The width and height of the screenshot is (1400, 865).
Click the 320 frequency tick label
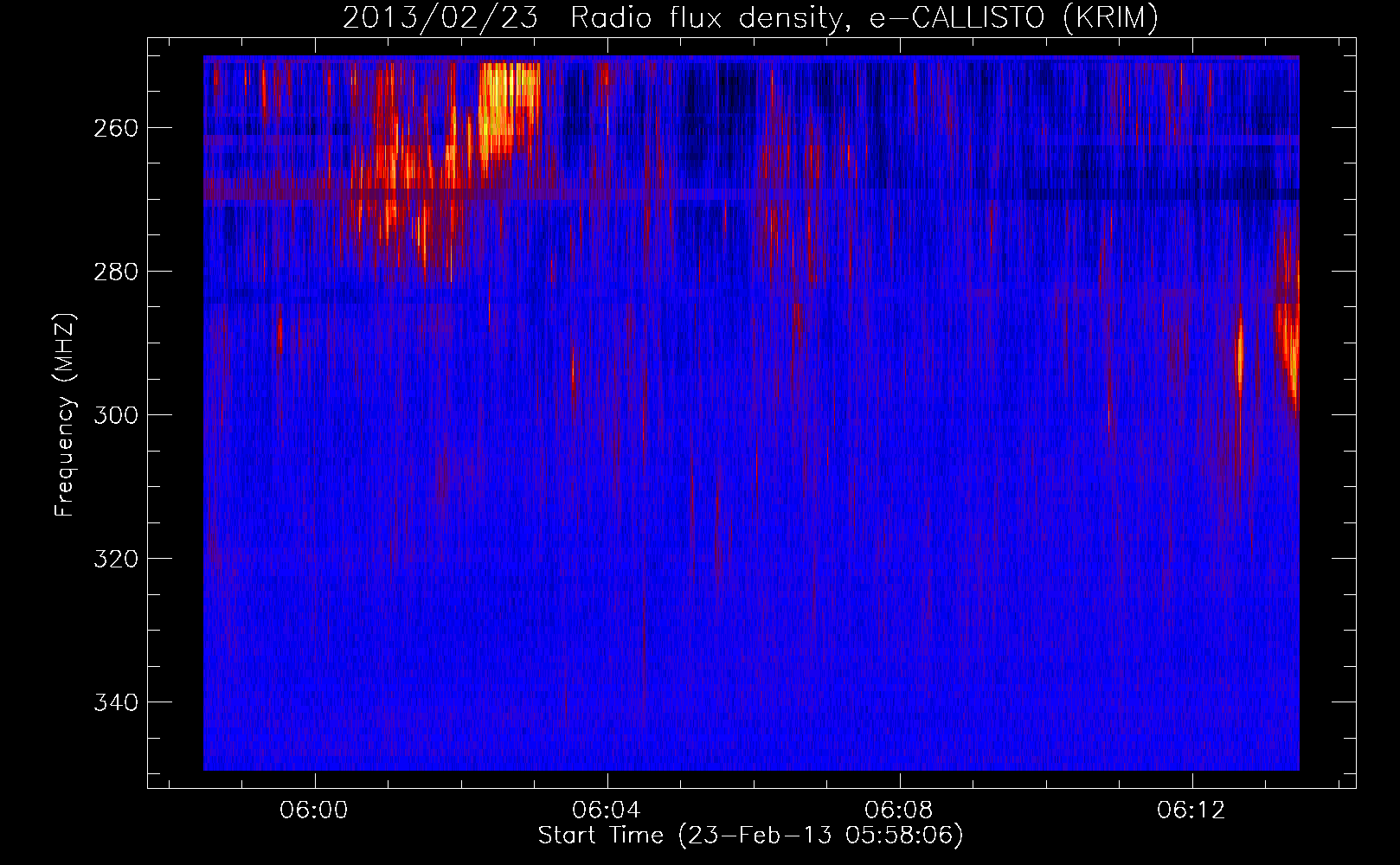click(115, 559)
